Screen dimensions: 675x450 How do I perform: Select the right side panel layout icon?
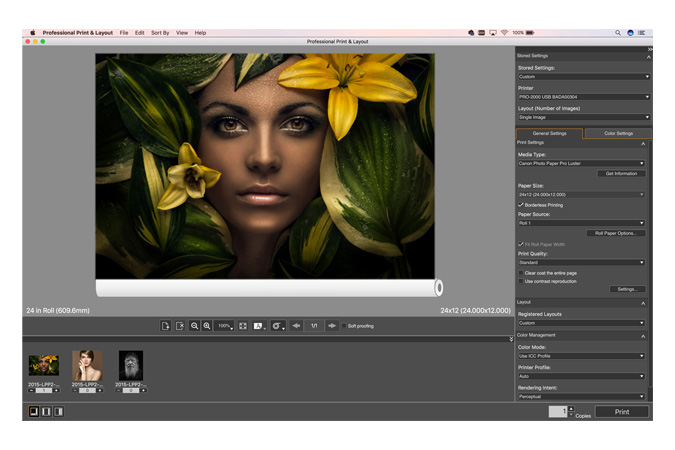point(59,411)
